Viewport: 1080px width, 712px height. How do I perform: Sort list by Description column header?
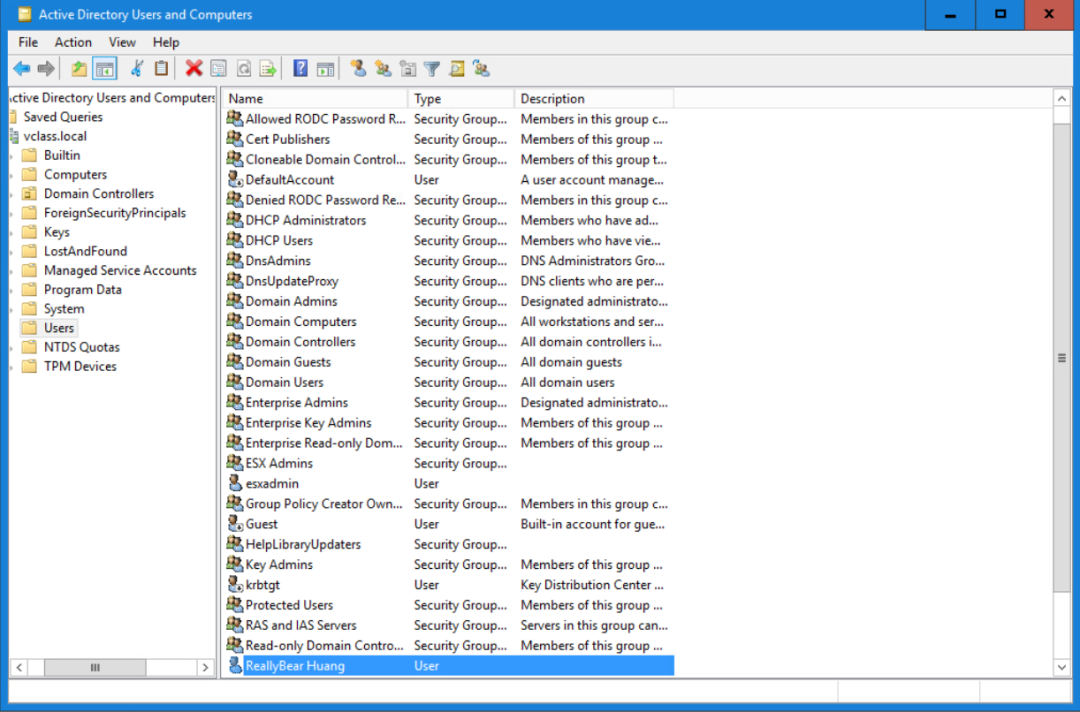click(594, 98)
